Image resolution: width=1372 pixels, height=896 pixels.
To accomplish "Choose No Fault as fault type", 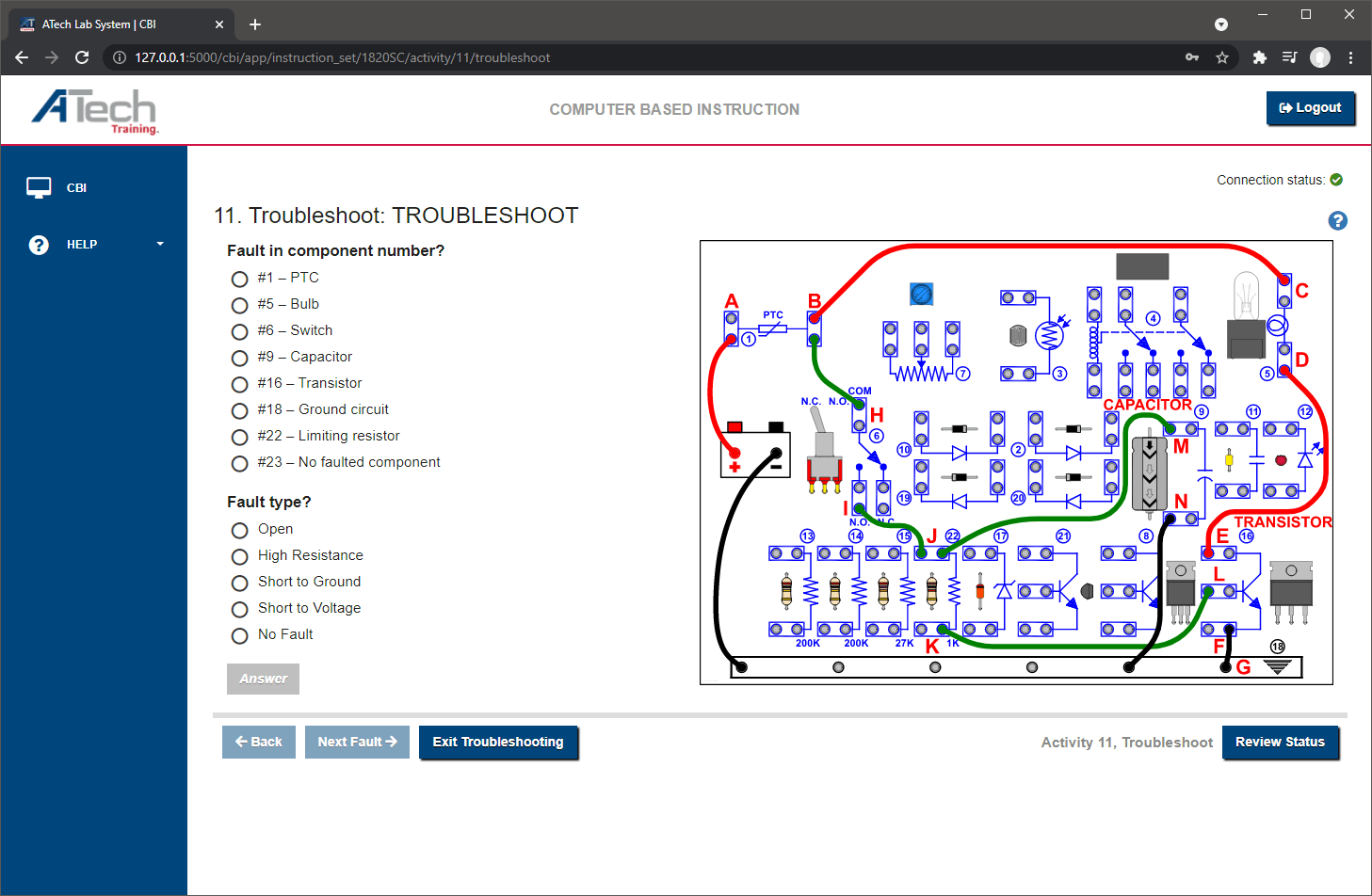I will coord(239,635).
